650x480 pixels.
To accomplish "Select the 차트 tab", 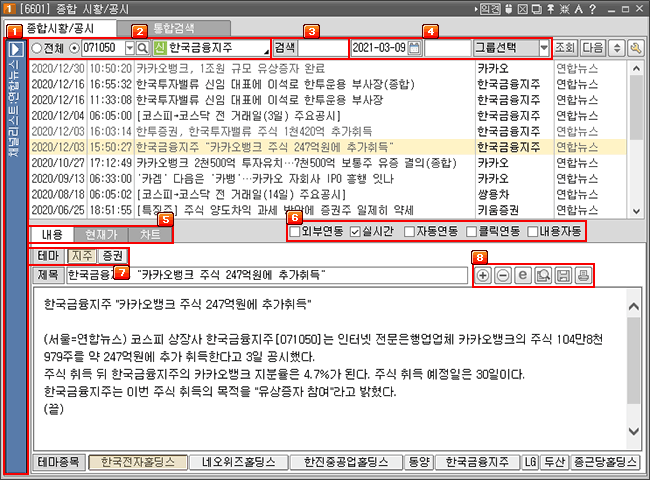I will click(150, 235).
